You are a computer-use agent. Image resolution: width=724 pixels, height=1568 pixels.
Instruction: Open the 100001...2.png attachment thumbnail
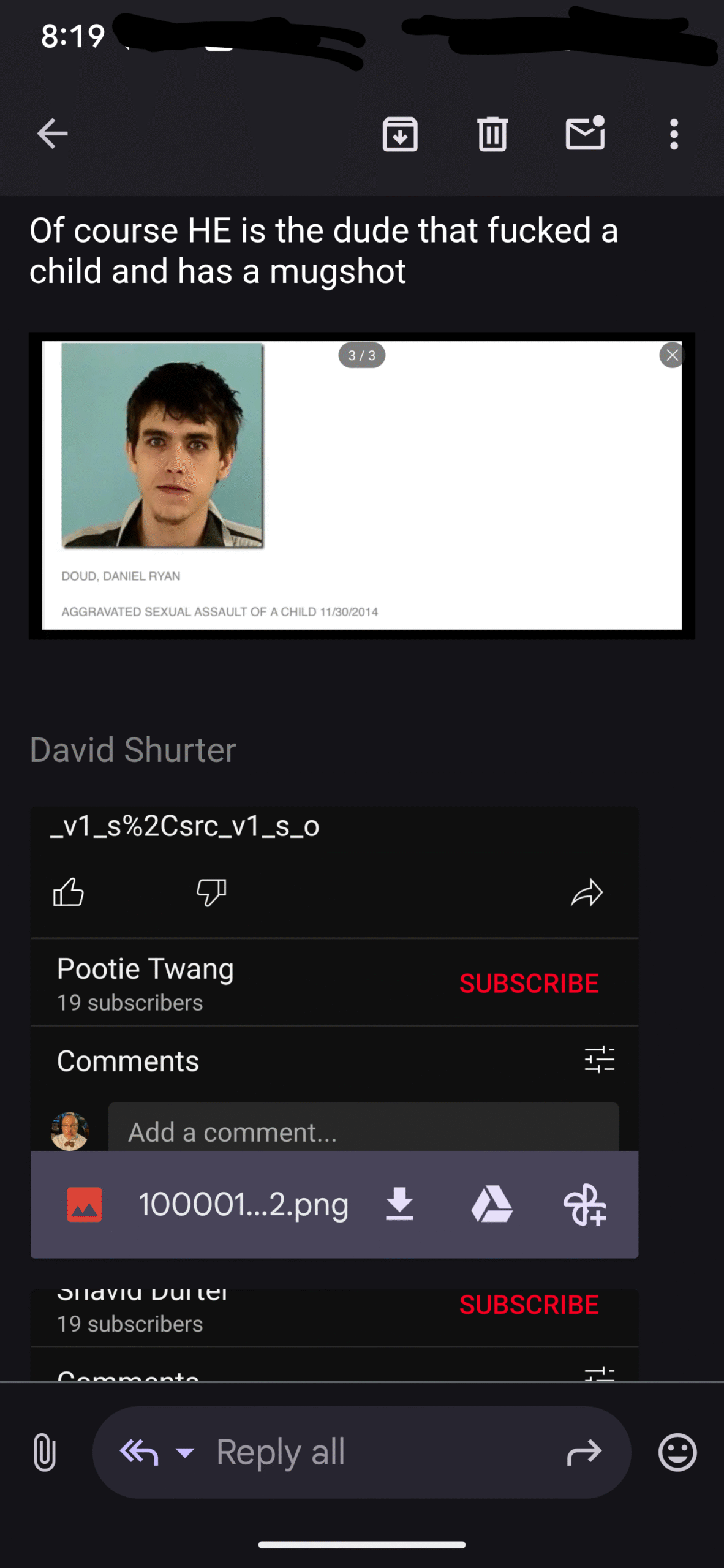[85, 1204]
